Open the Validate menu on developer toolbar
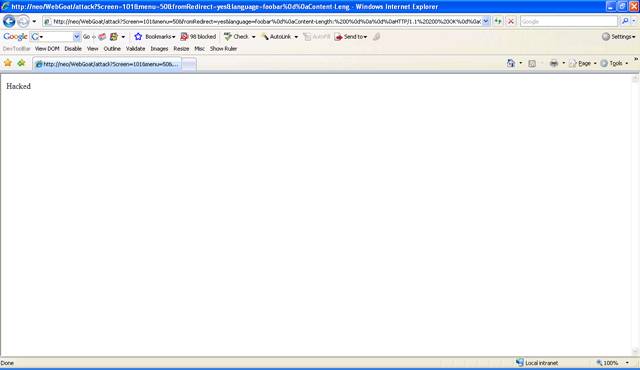 tap(136, 49)
